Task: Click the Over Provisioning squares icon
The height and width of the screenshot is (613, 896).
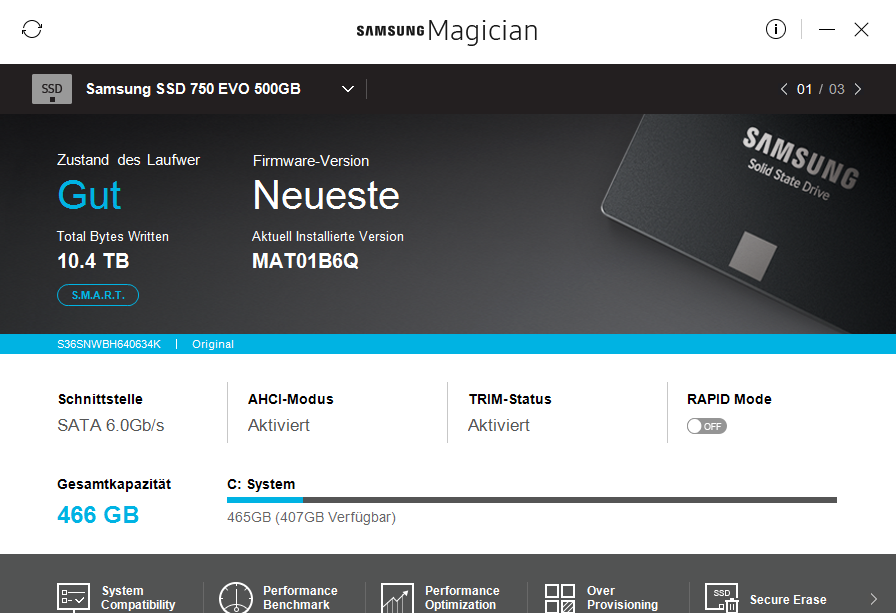Action: point(560,598)
